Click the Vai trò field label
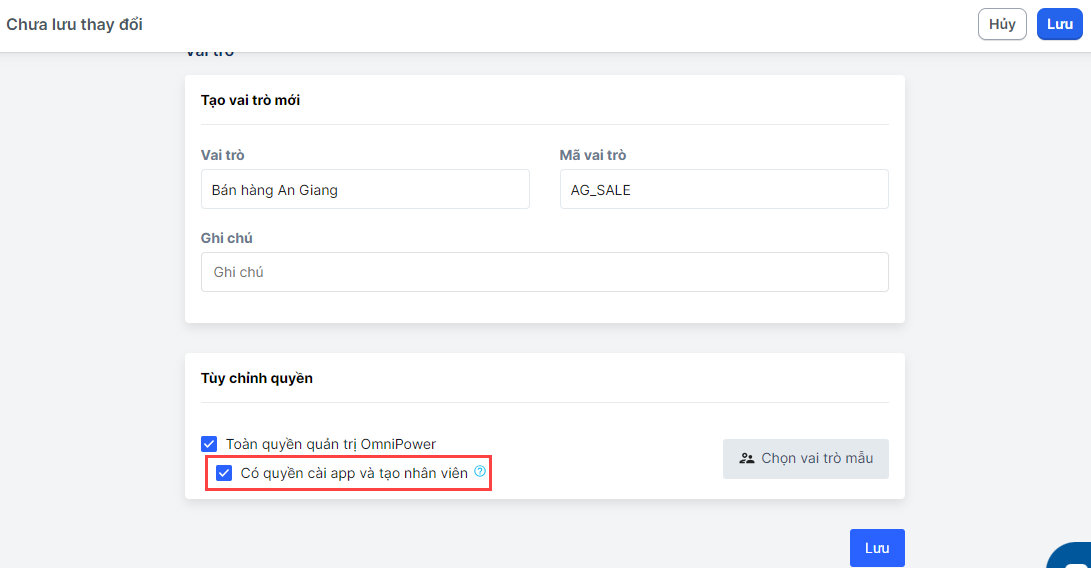1091x568 pixels. tap(222, 155)
